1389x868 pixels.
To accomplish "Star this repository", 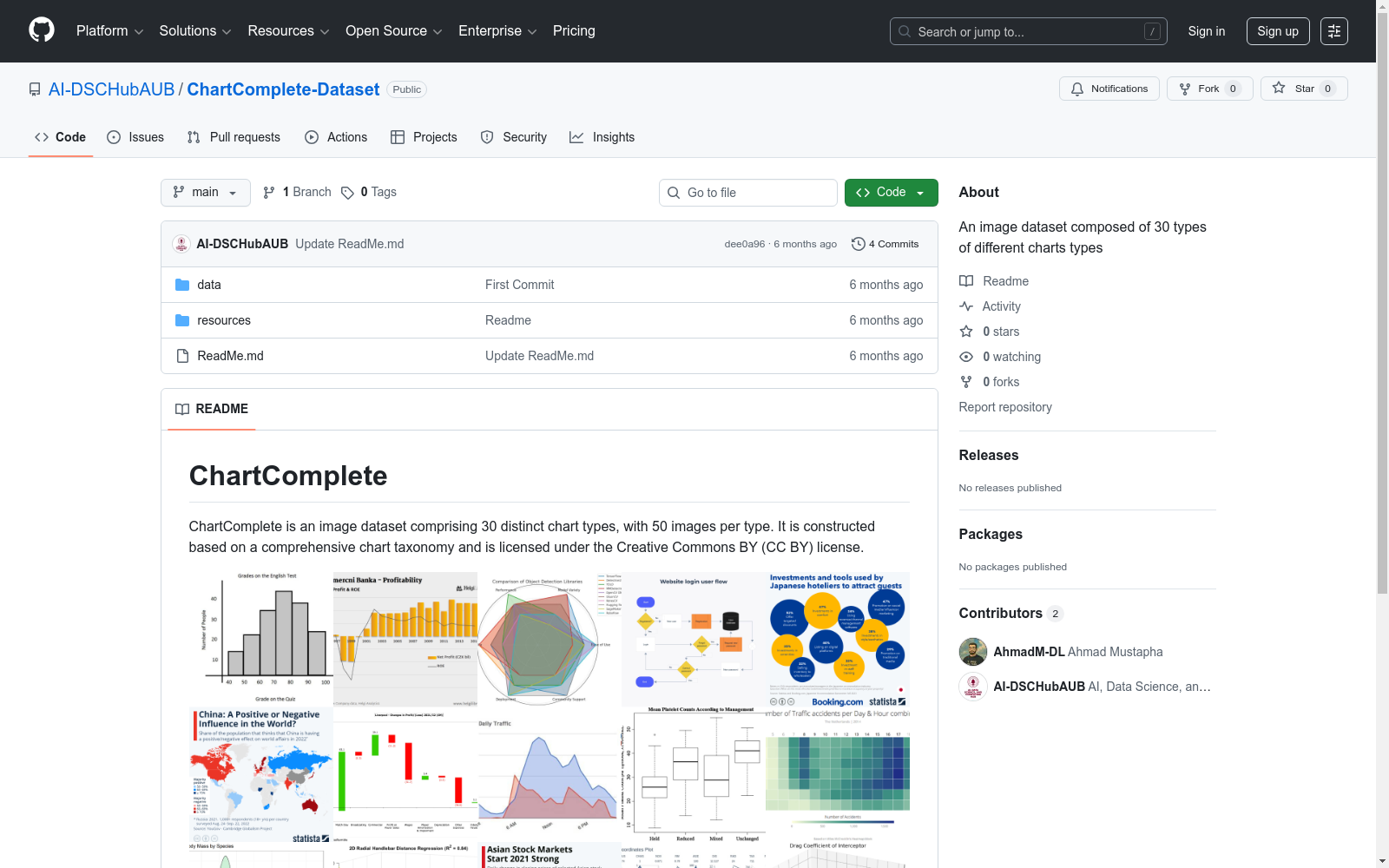I will pos(1304,89).
